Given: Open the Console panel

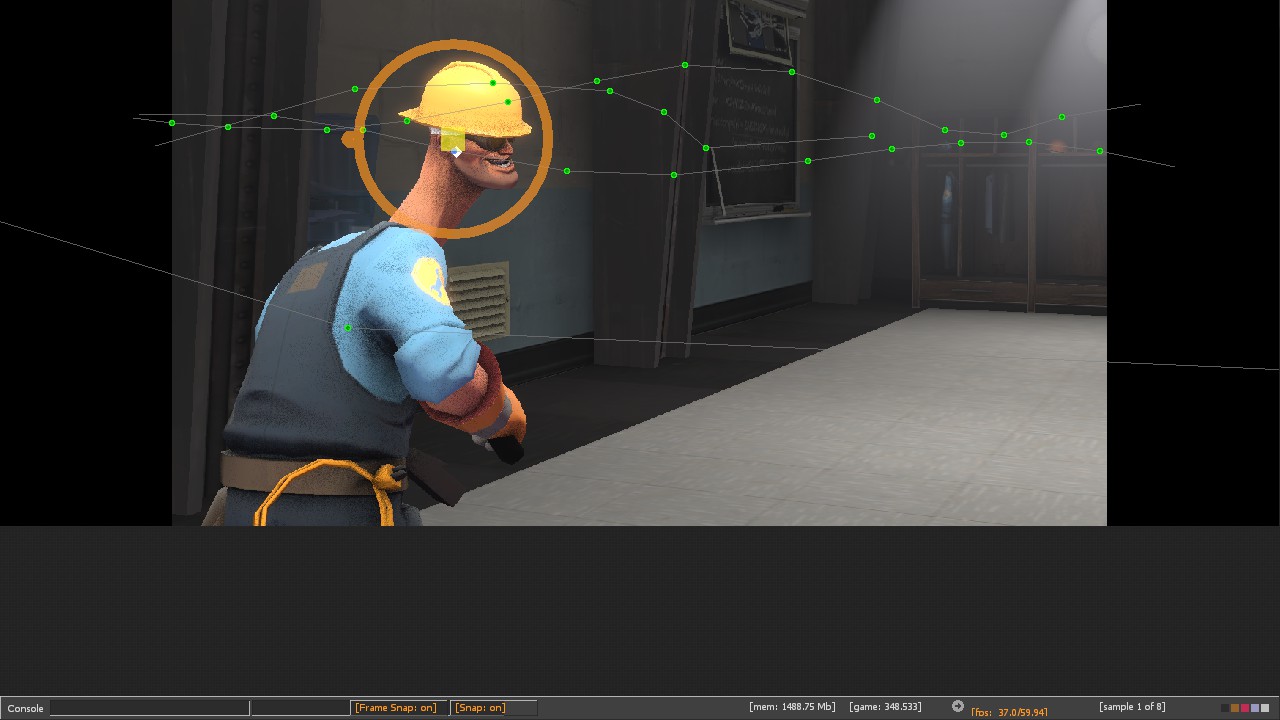Looking at the screenshot, I should coord(26,708).
